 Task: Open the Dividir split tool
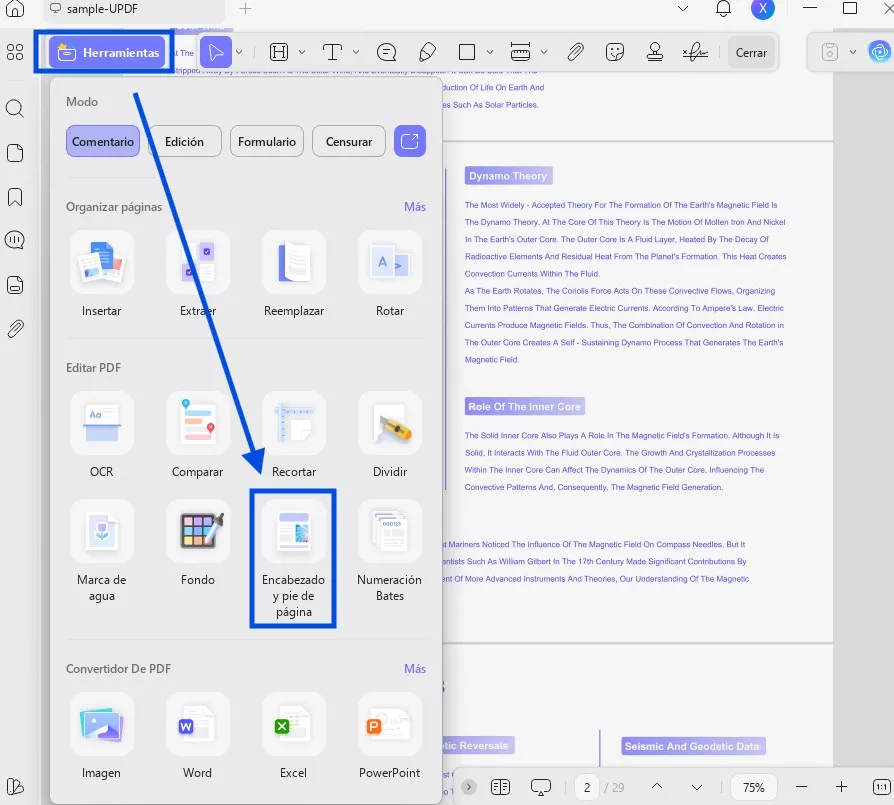coord(390,436)
